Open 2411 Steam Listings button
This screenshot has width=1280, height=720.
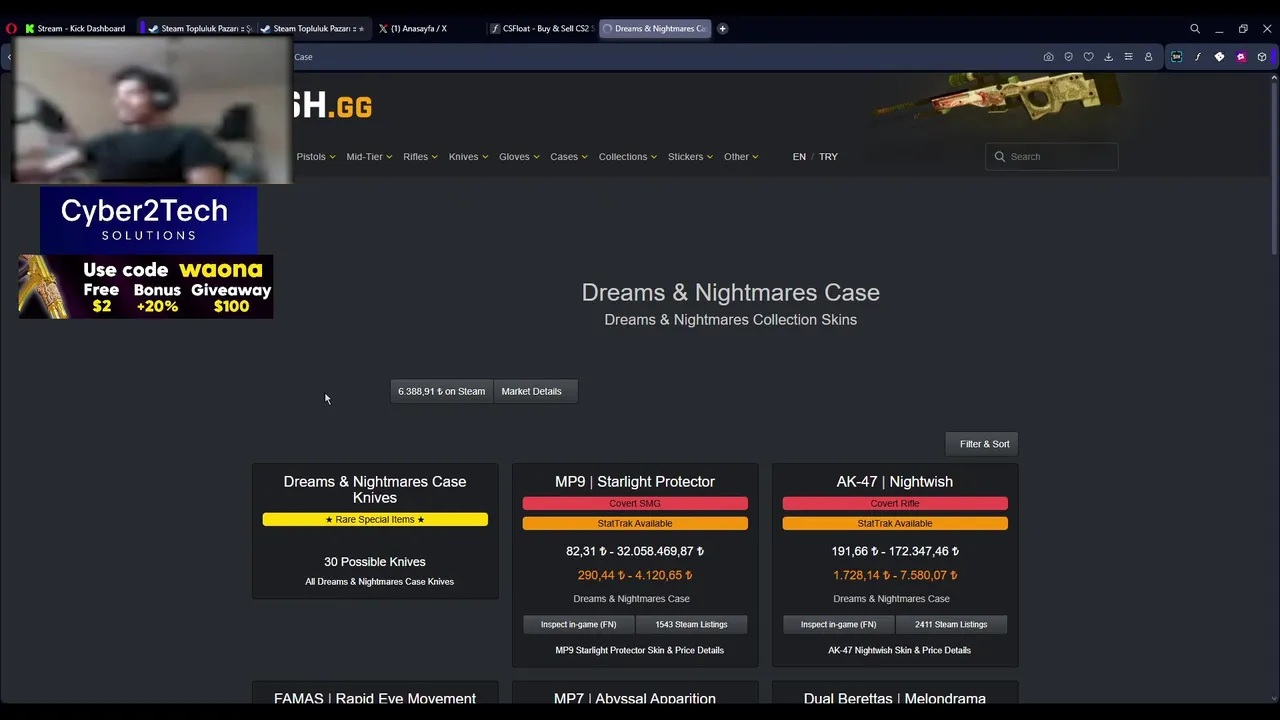point(951,625)
